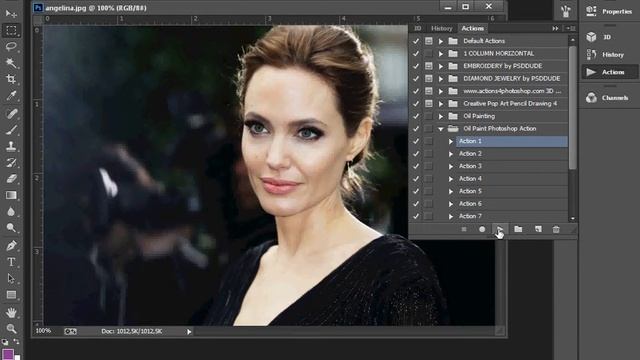Select the Rectangular Marquee tool
Viewport: 640px width, 360px height.
tap(11, 31)
